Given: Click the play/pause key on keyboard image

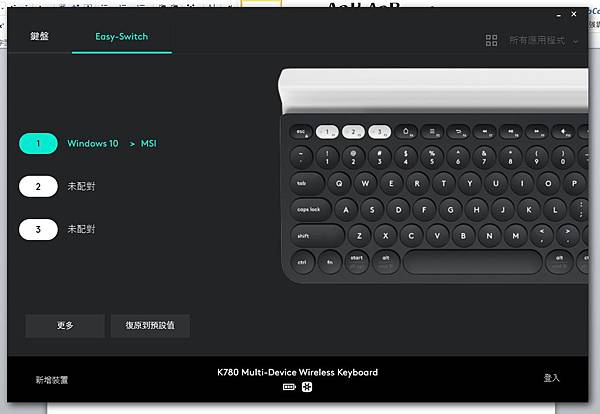Looking at the screenshot, I should tap(511, 132).
